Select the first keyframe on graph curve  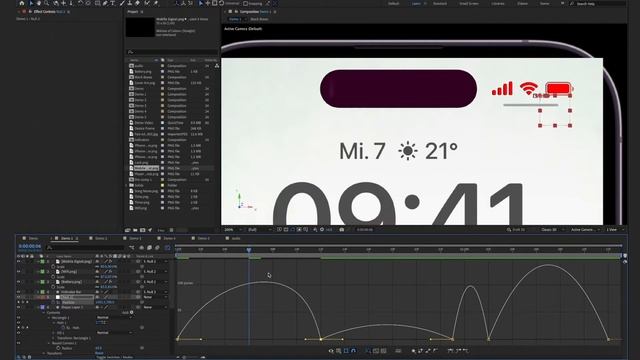click(x=178, y=339)
